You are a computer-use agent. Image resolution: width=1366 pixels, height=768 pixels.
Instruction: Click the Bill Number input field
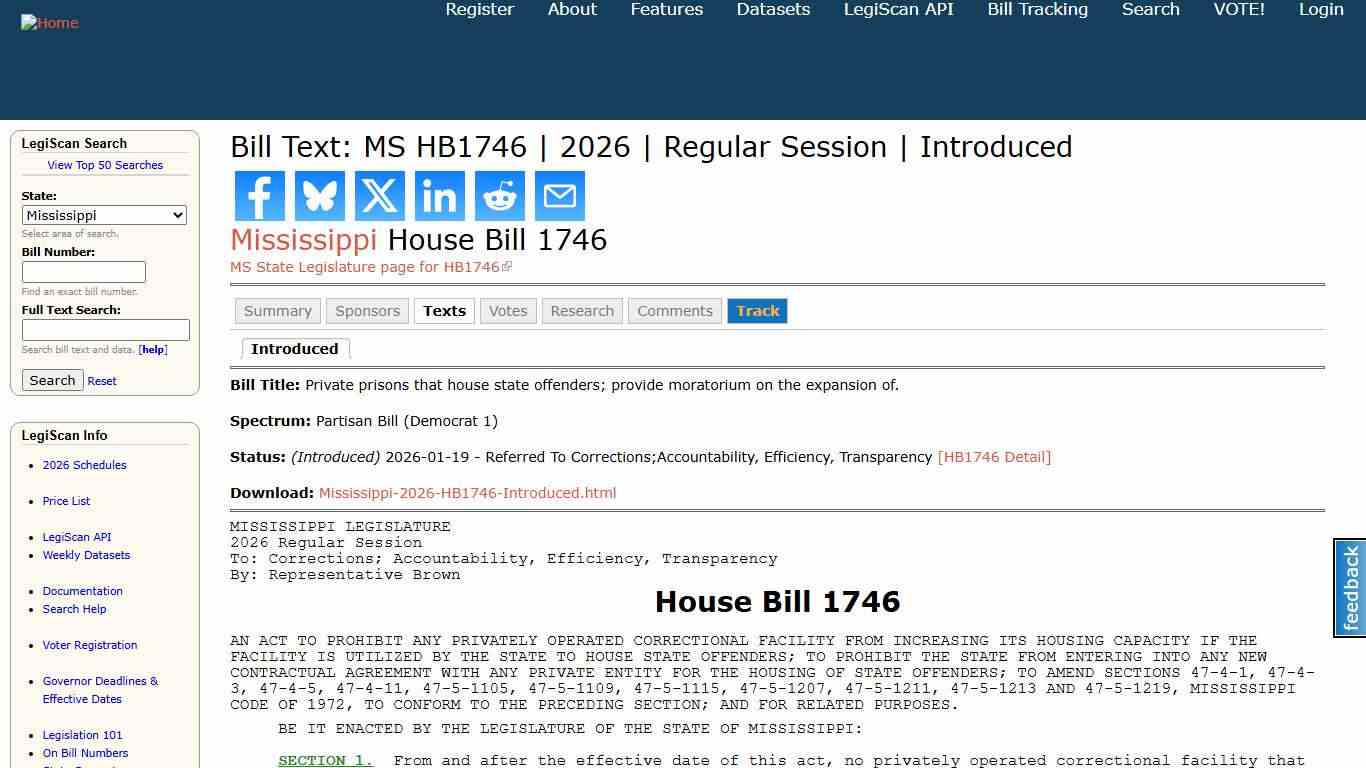[84, 271]
